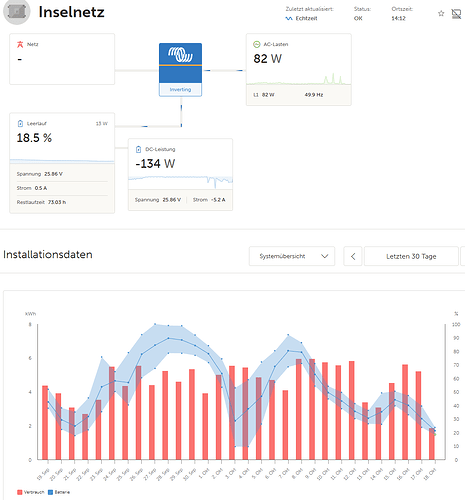Screen dimensions: 465x500
Task: Click the Victron inverter logo tile
Action: [x=180, y=63]
